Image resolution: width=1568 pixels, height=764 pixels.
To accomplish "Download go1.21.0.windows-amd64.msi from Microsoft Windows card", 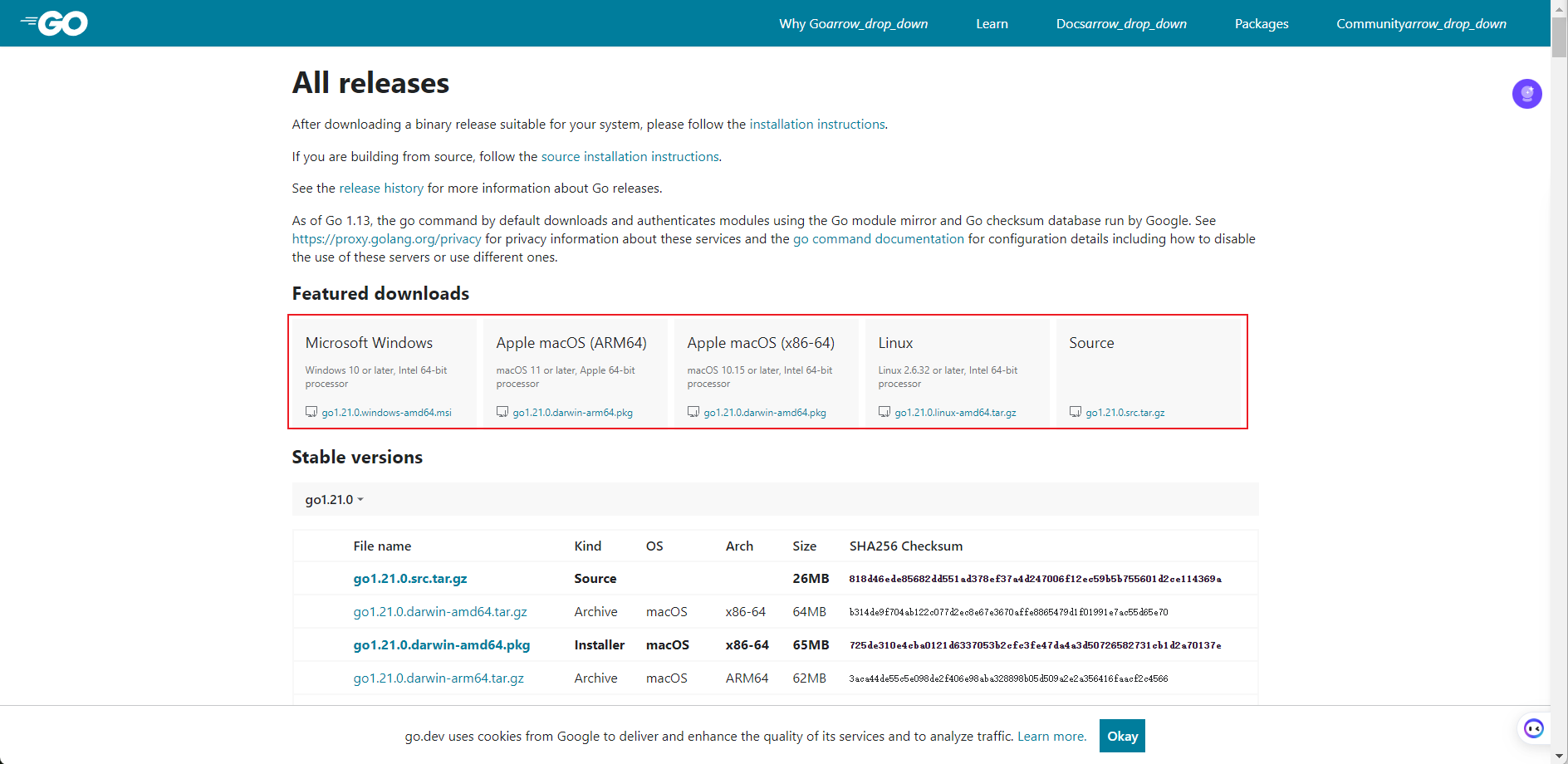I will [387, 413].
